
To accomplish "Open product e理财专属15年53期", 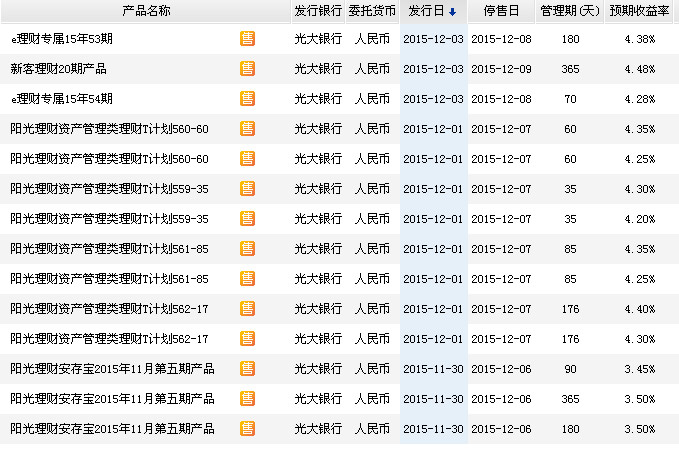I will 62,39.
